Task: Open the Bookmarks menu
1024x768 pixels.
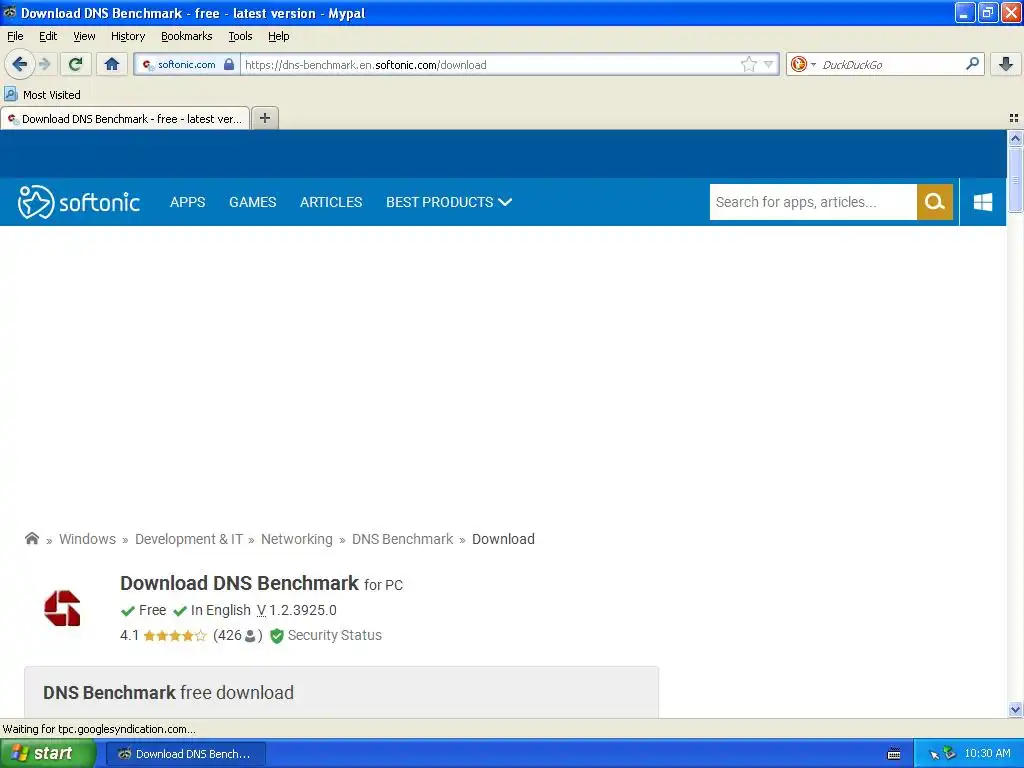Action: point(186,36)
